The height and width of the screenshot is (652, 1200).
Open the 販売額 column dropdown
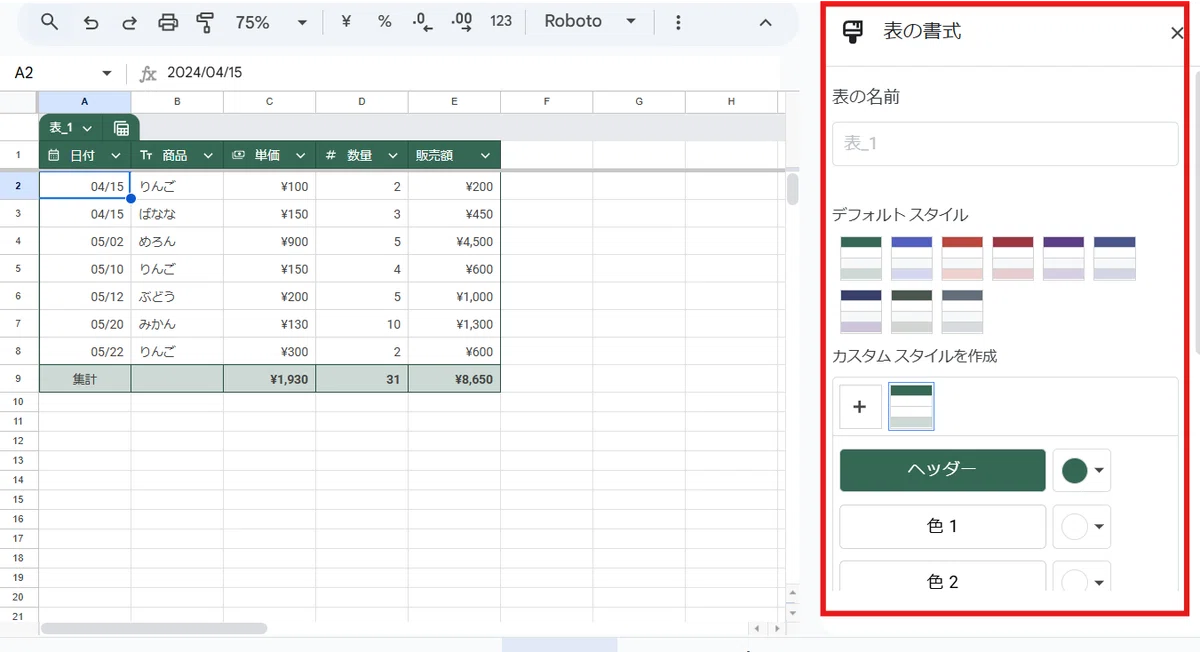(485, 156)
